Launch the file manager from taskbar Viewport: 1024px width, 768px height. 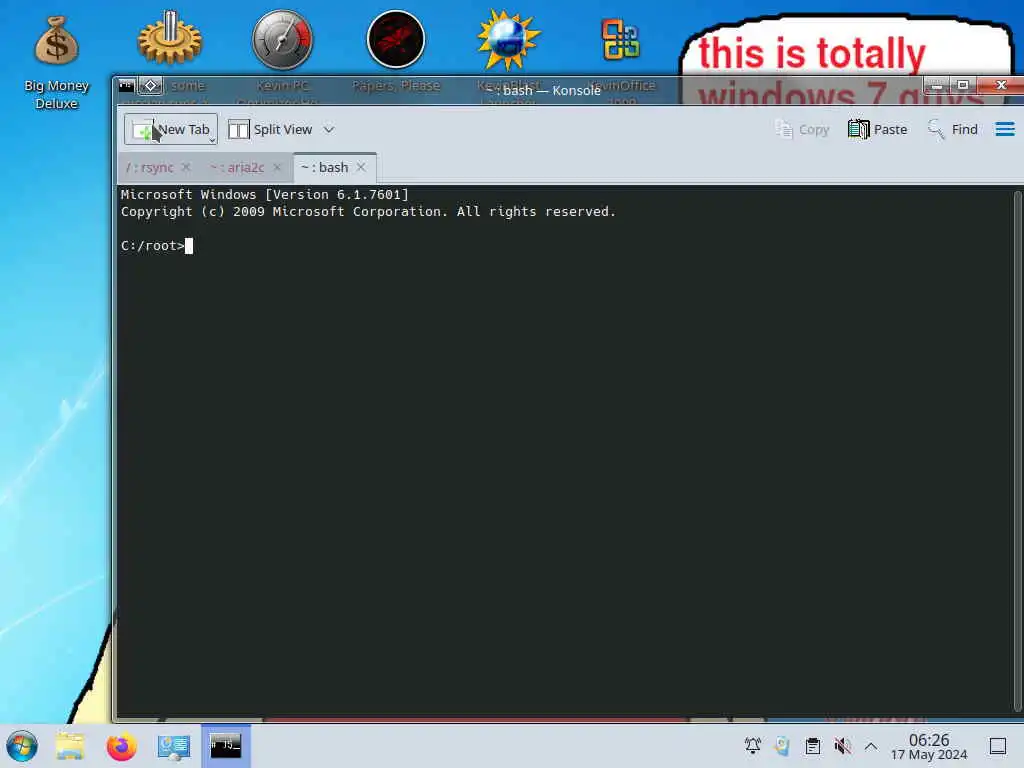point(70,746)
